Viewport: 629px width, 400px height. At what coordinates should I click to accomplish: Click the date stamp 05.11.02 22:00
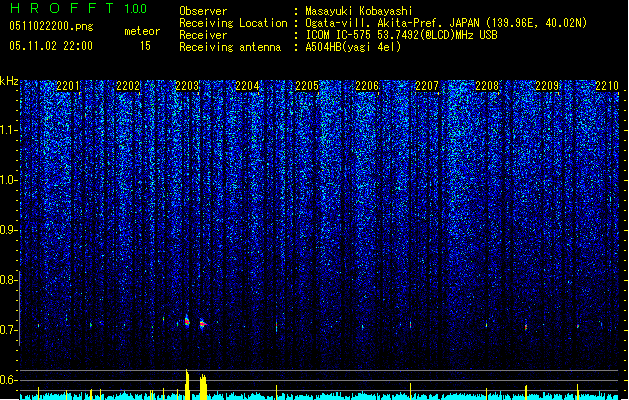pos(51,46)
